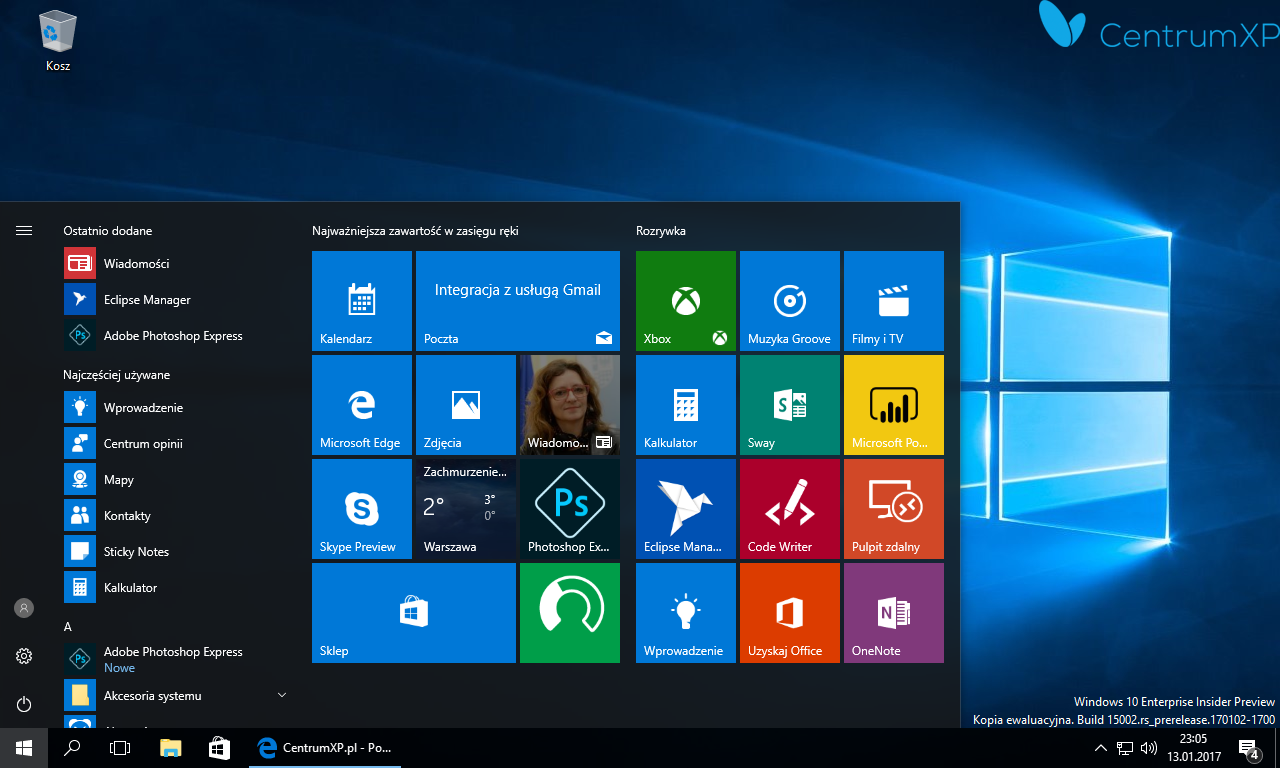Open Eclipse Manager in recently added list
This screenshot has height=768, width=1280.
176,300
